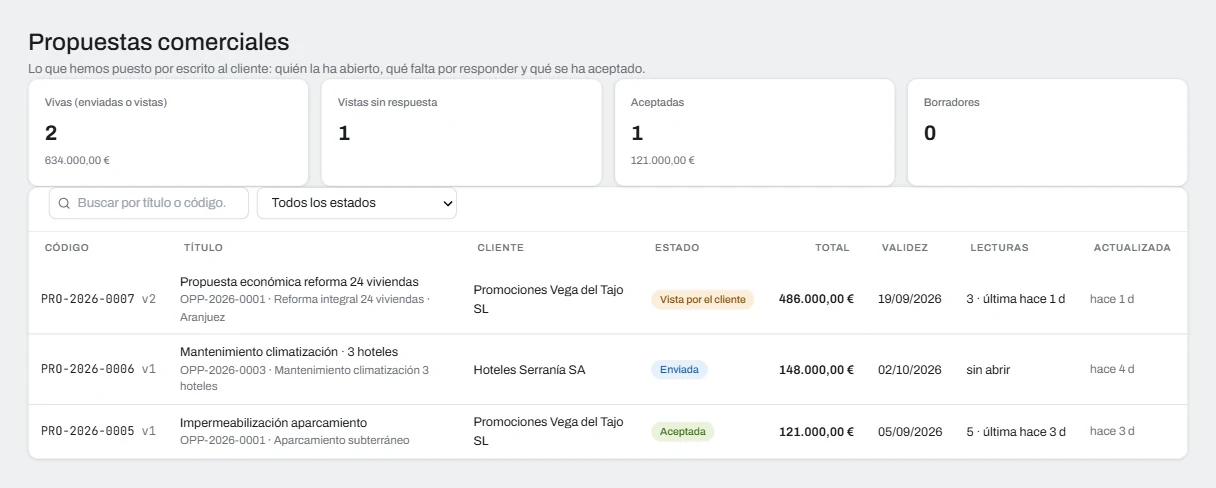Click validity date 19/09/2026
The height and width of the screenshot is (488, 1216).
(x=910, y=299)
